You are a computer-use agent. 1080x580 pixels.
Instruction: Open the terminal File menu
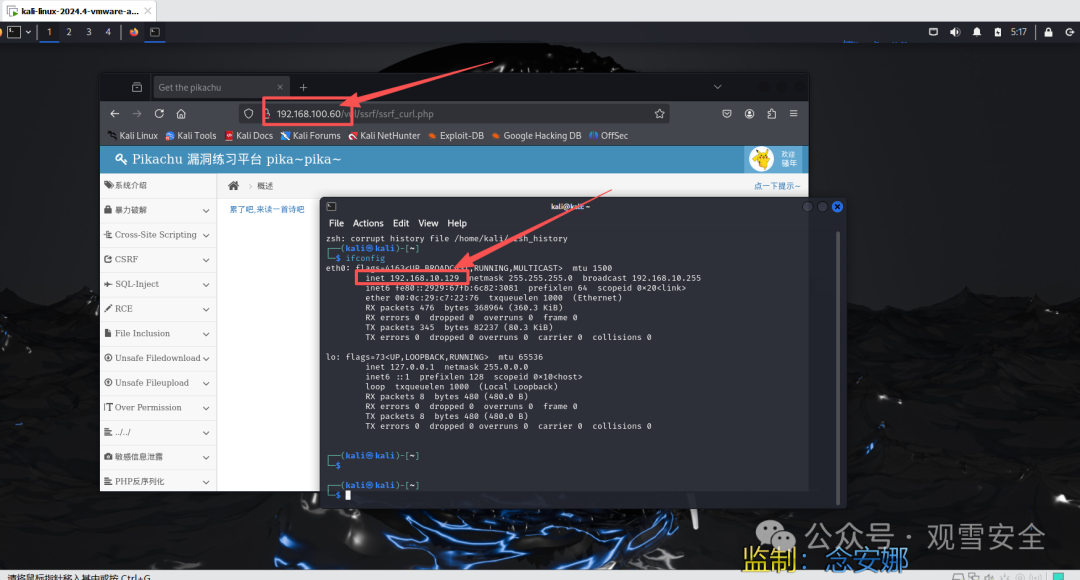[x=336, y=223]
